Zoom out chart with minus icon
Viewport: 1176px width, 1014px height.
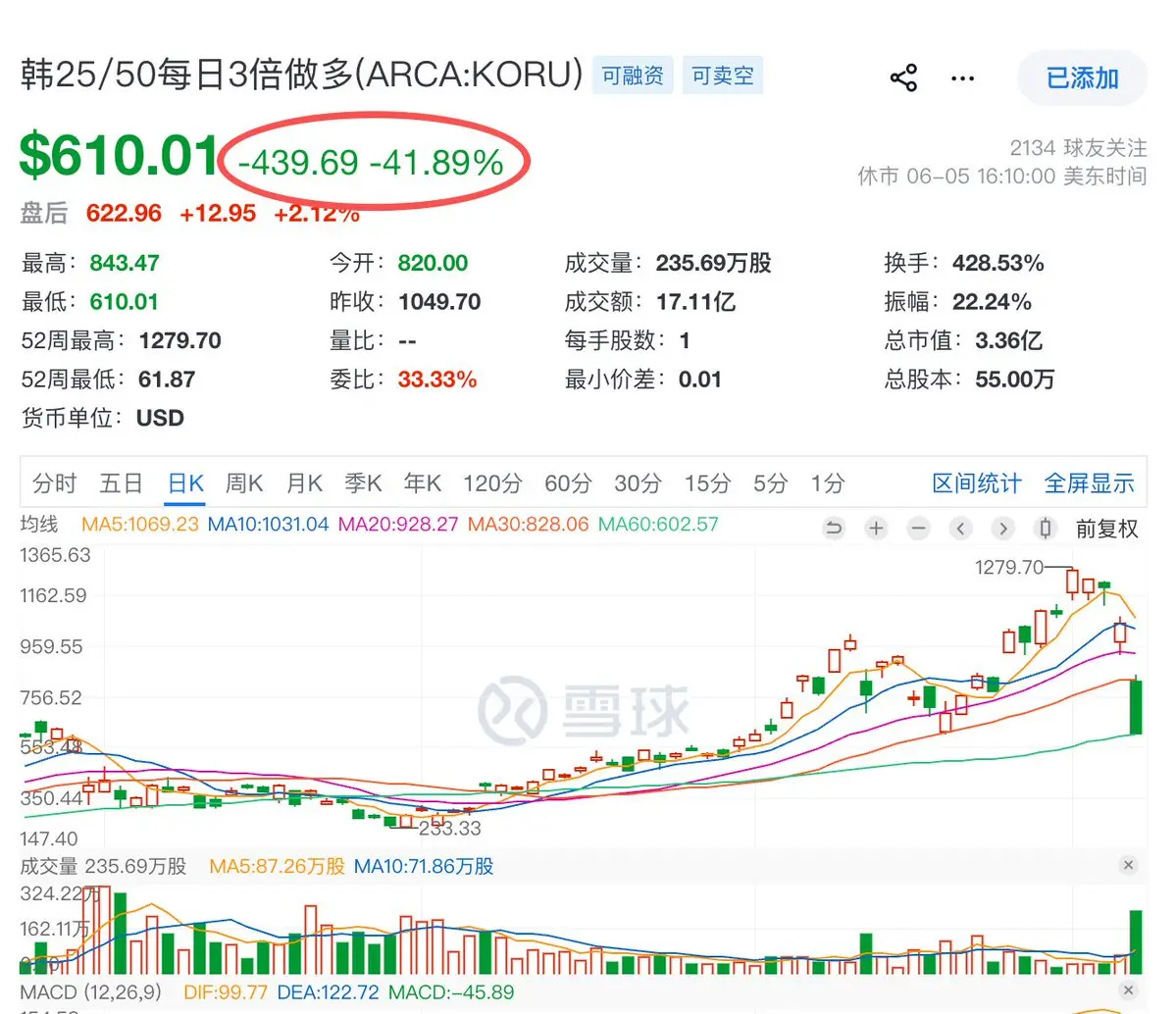(918, 529)
